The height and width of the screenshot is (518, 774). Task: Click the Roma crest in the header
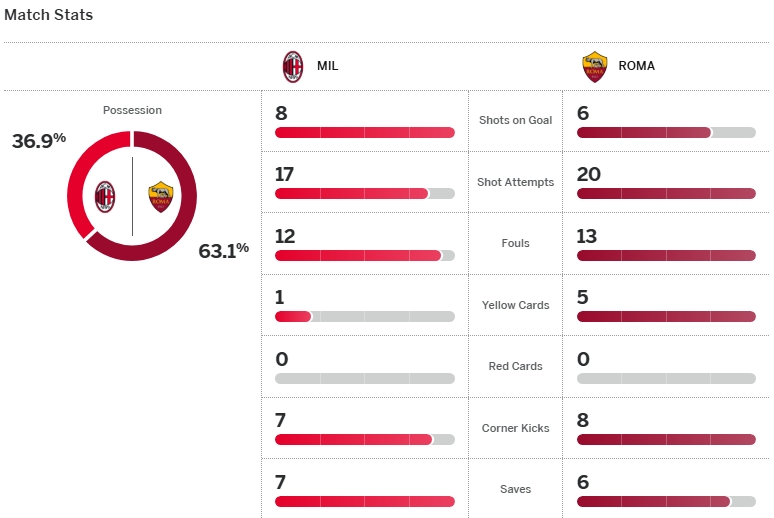595,67
